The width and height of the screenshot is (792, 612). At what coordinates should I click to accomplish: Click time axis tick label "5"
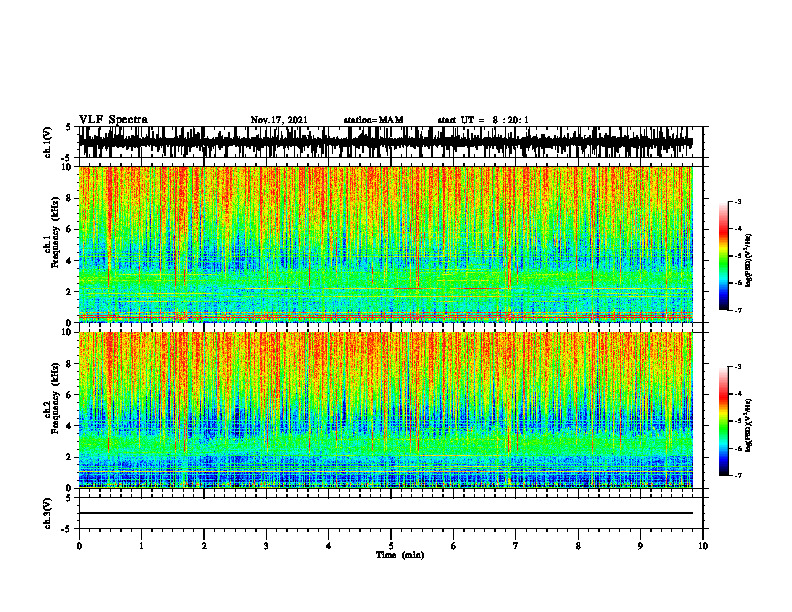click(x=391, y=546)
